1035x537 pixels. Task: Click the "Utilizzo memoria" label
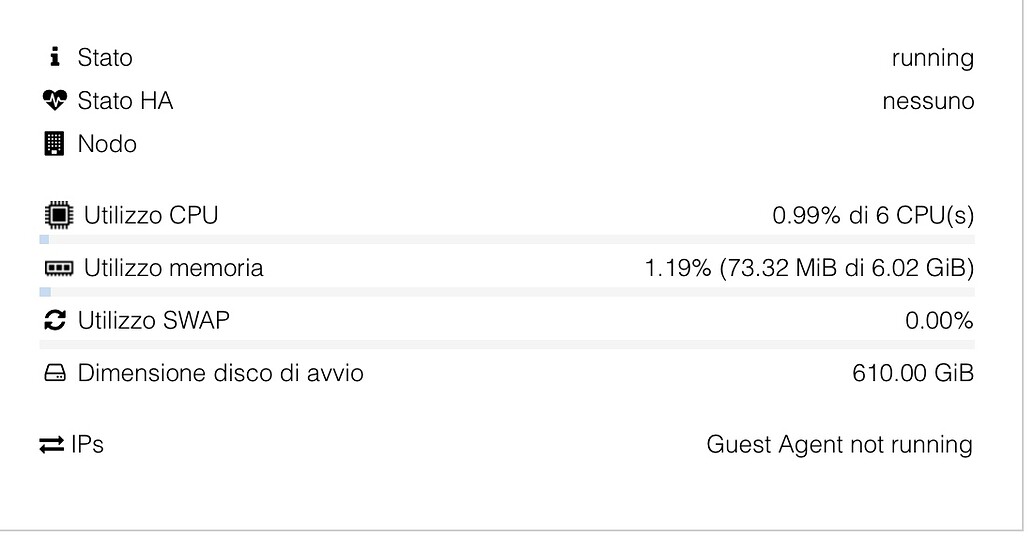pos(174,268)
